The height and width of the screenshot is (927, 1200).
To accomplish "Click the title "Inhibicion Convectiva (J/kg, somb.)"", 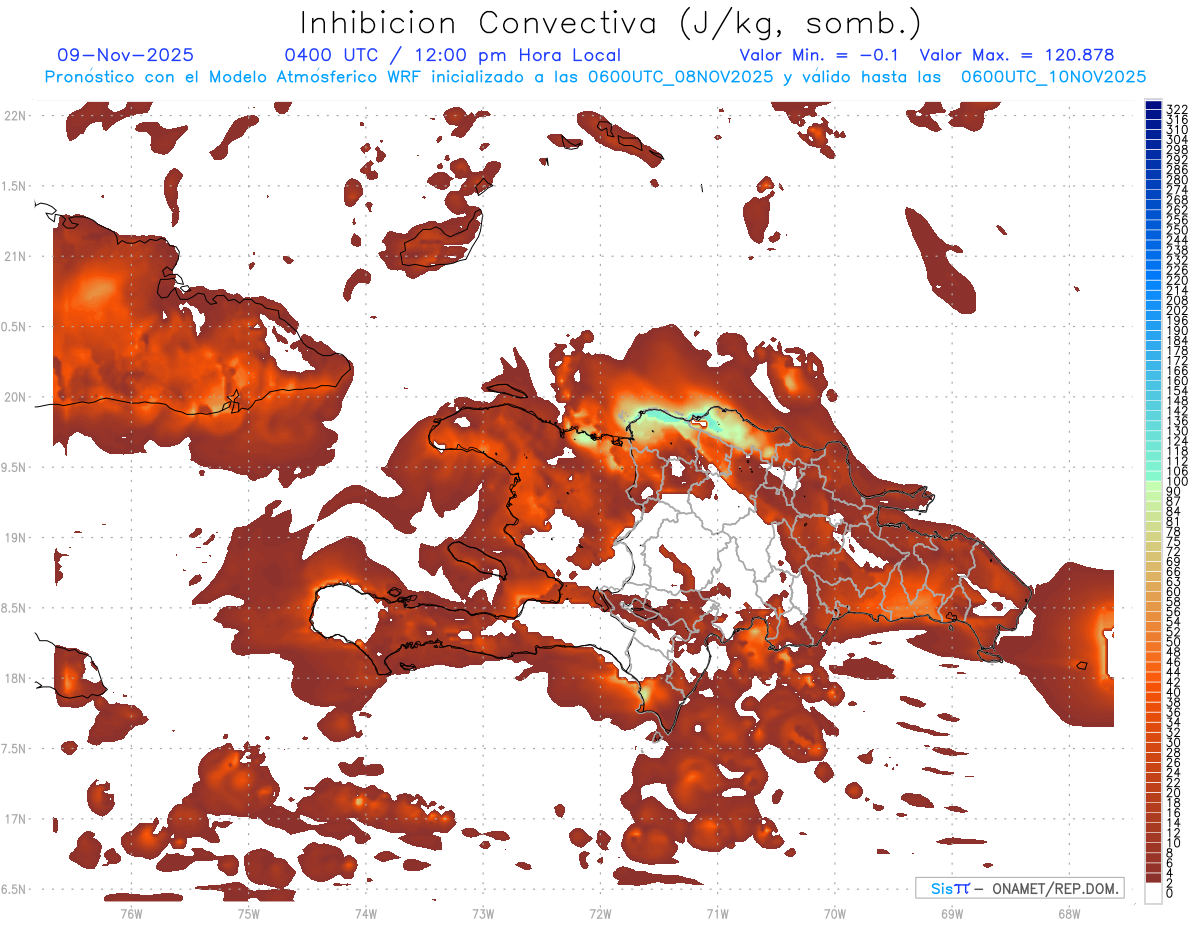I will [x=610, y=22].
